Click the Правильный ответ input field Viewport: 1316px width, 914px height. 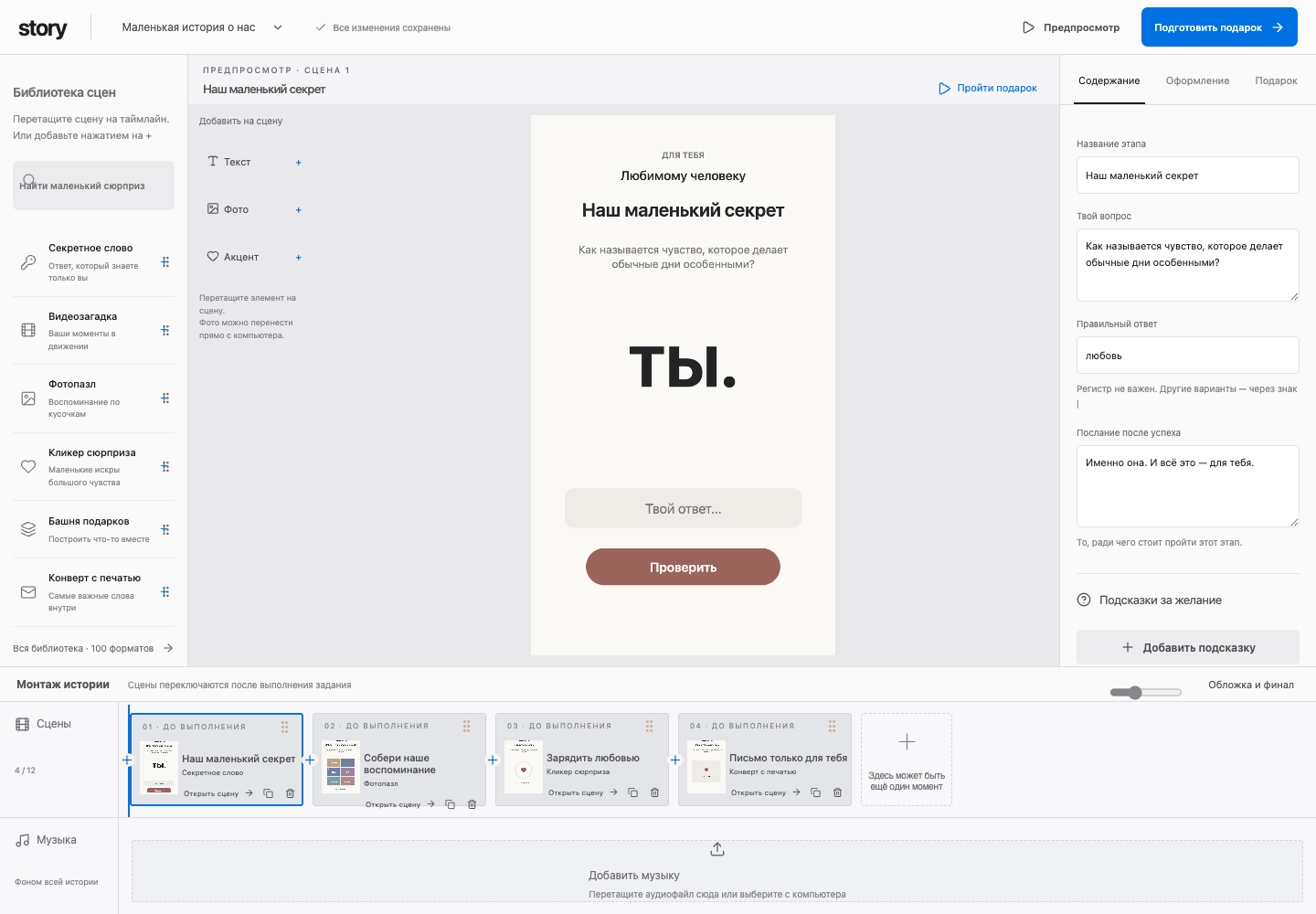pos(1187,356)
